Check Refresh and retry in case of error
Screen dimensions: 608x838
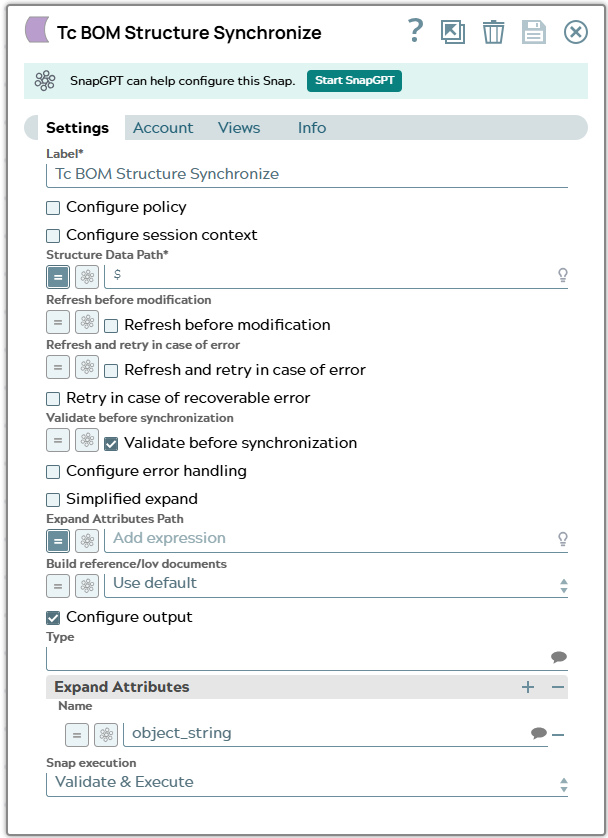click(111, 371)
